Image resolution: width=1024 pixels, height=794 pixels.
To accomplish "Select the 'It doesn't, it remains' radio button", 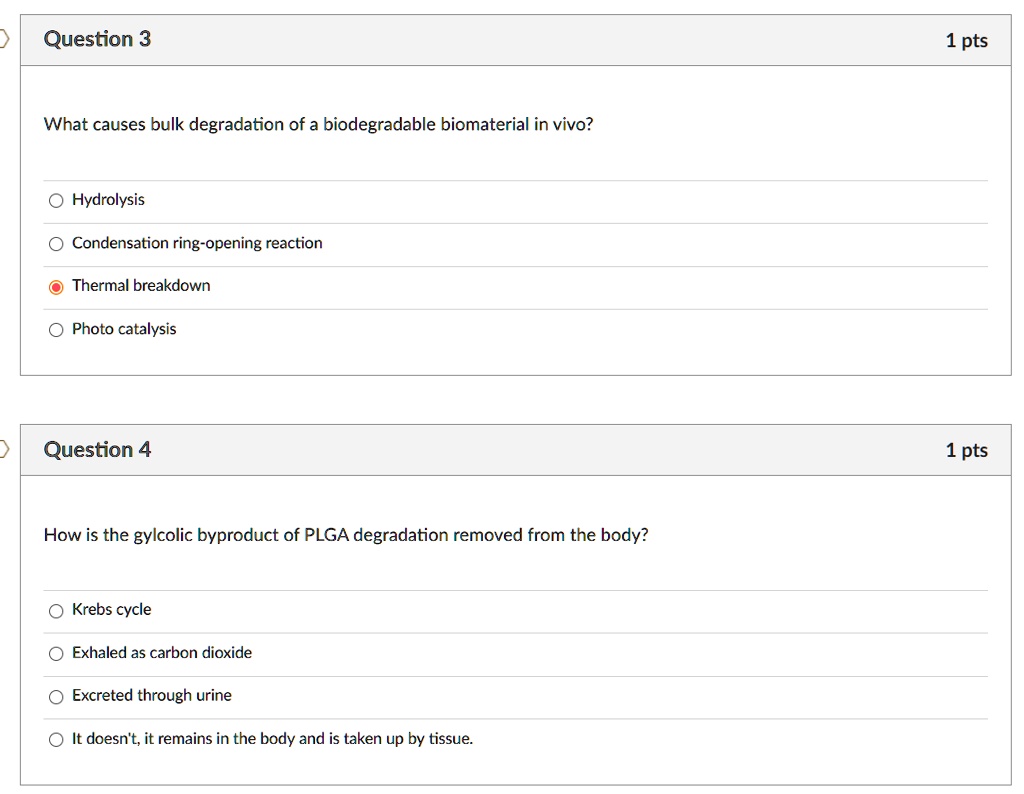I will [56, 740].
